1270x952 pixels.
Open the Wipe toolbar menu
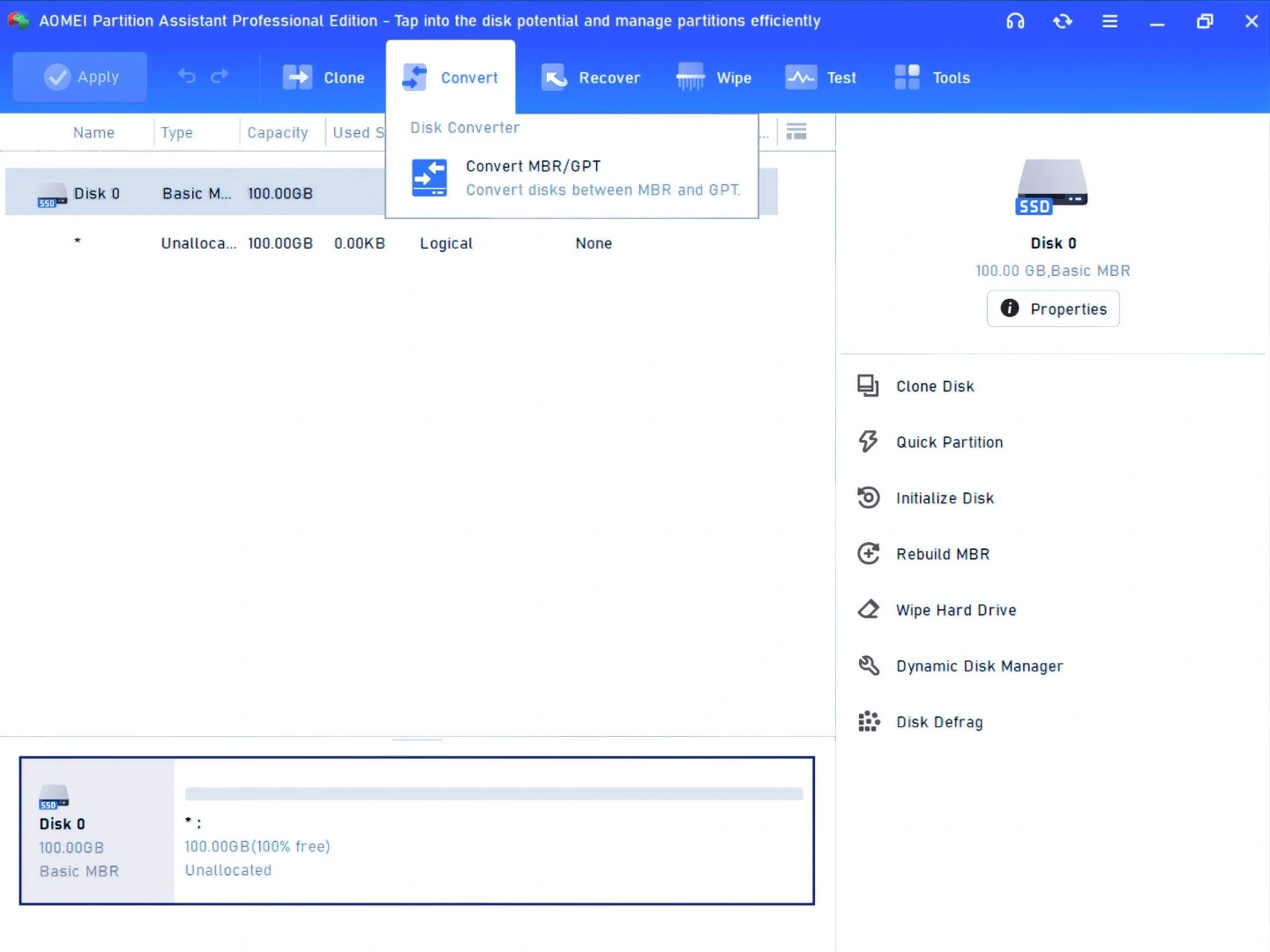714,78
